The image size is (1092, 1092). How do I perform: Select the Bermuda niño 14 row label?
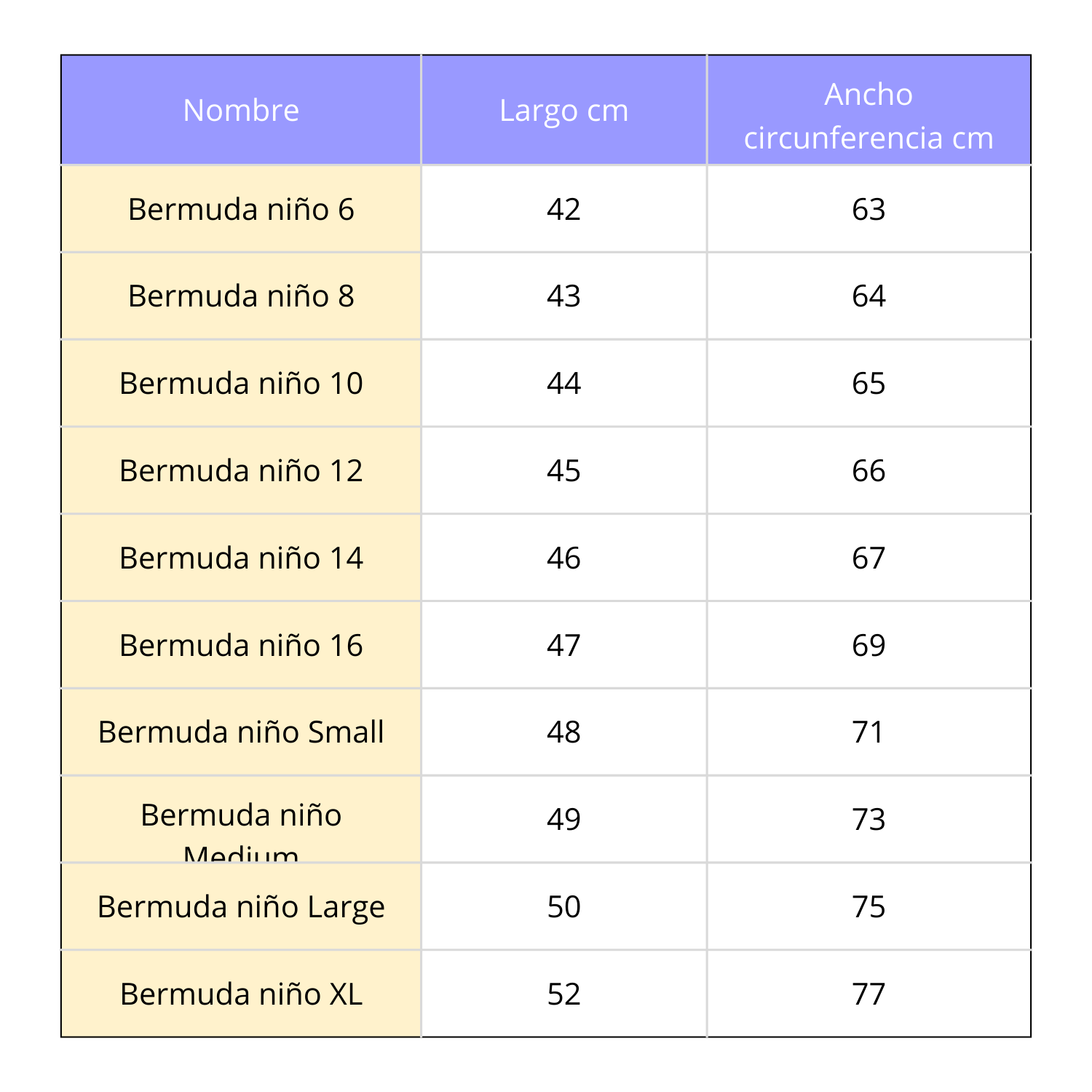click(x=241, y=558)
